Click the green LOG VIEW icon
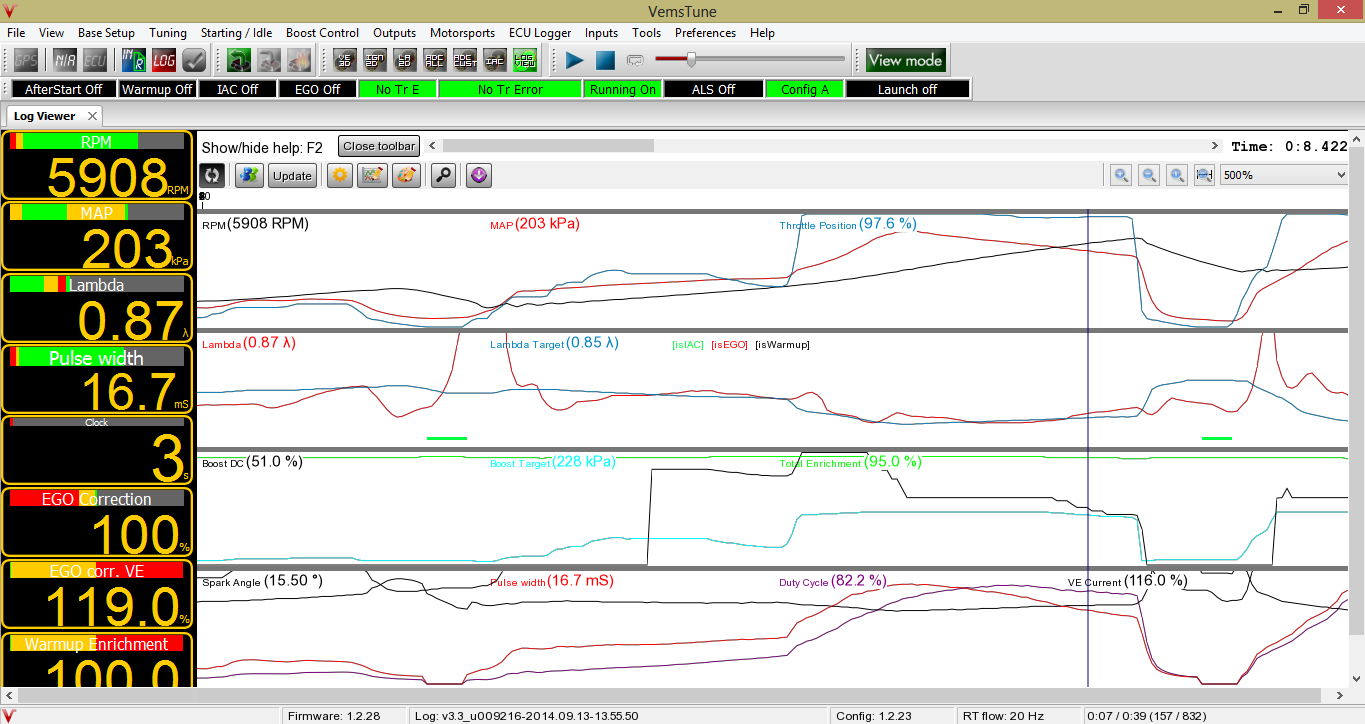This screenshot has width=1365, height=724. point(525,60)
